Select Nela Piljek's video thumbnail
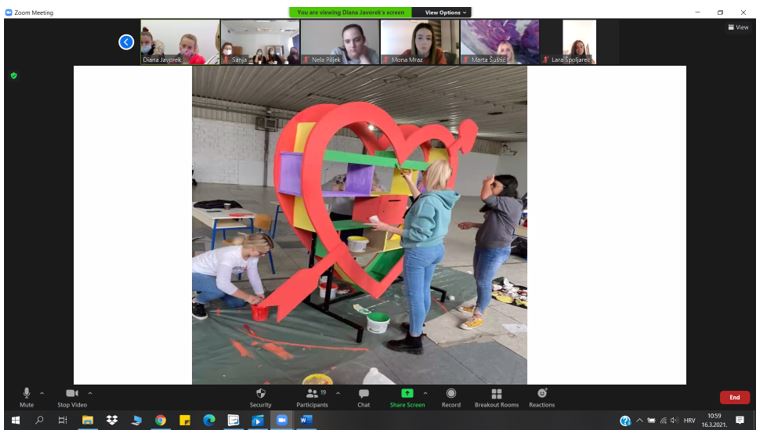Image resolution: width=760 pixels, height=433 pixels. point(340,42)
